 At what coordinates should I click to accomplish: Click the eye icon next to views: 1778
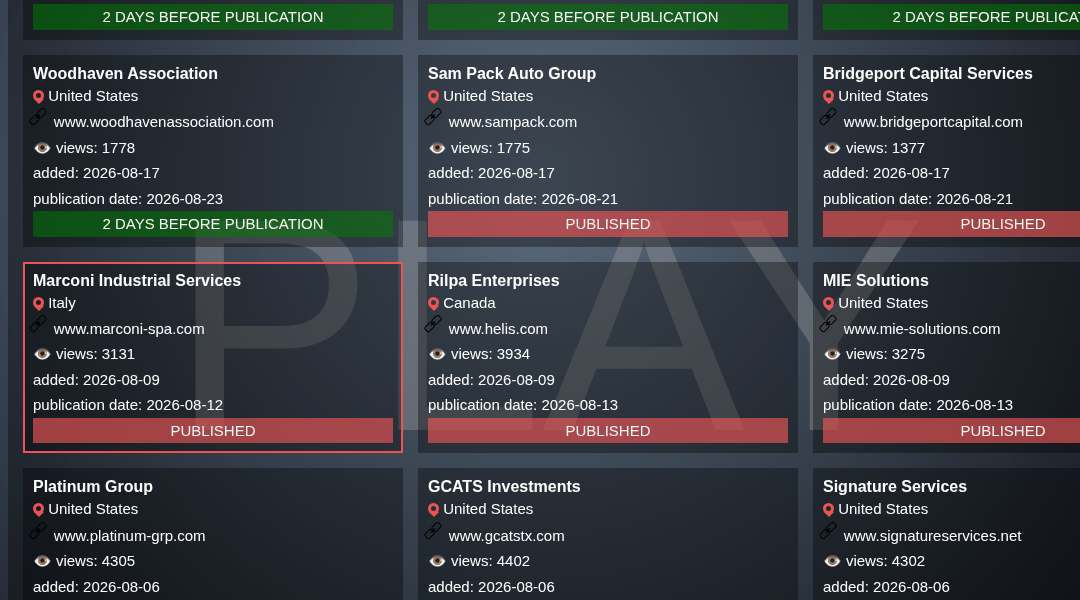click(42, 148)
